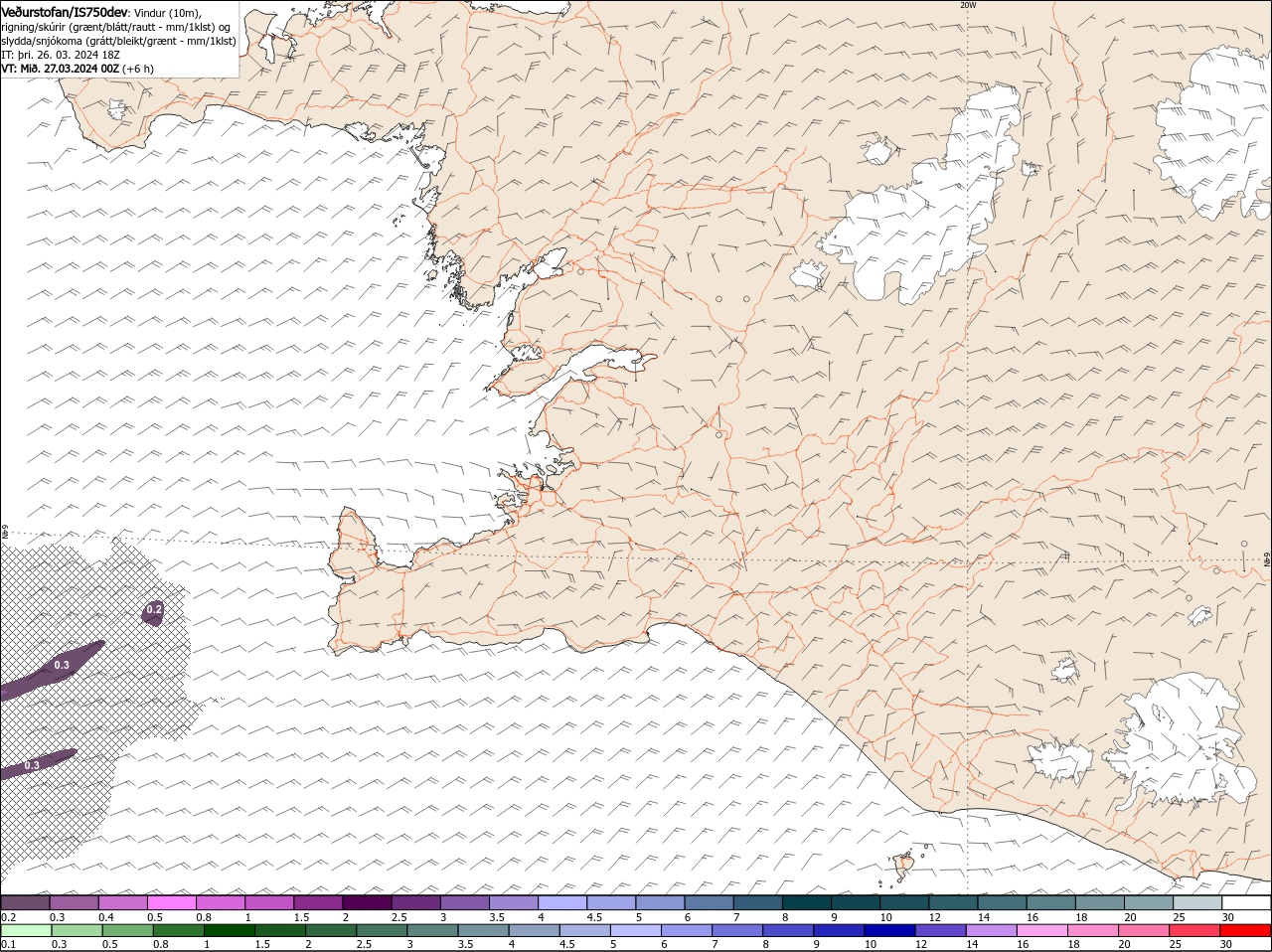Viewport: 1272px width, 952px height.
Task: Pick the grey-green lower-legend swatch starting at 3
Action: tap(432, 931)
